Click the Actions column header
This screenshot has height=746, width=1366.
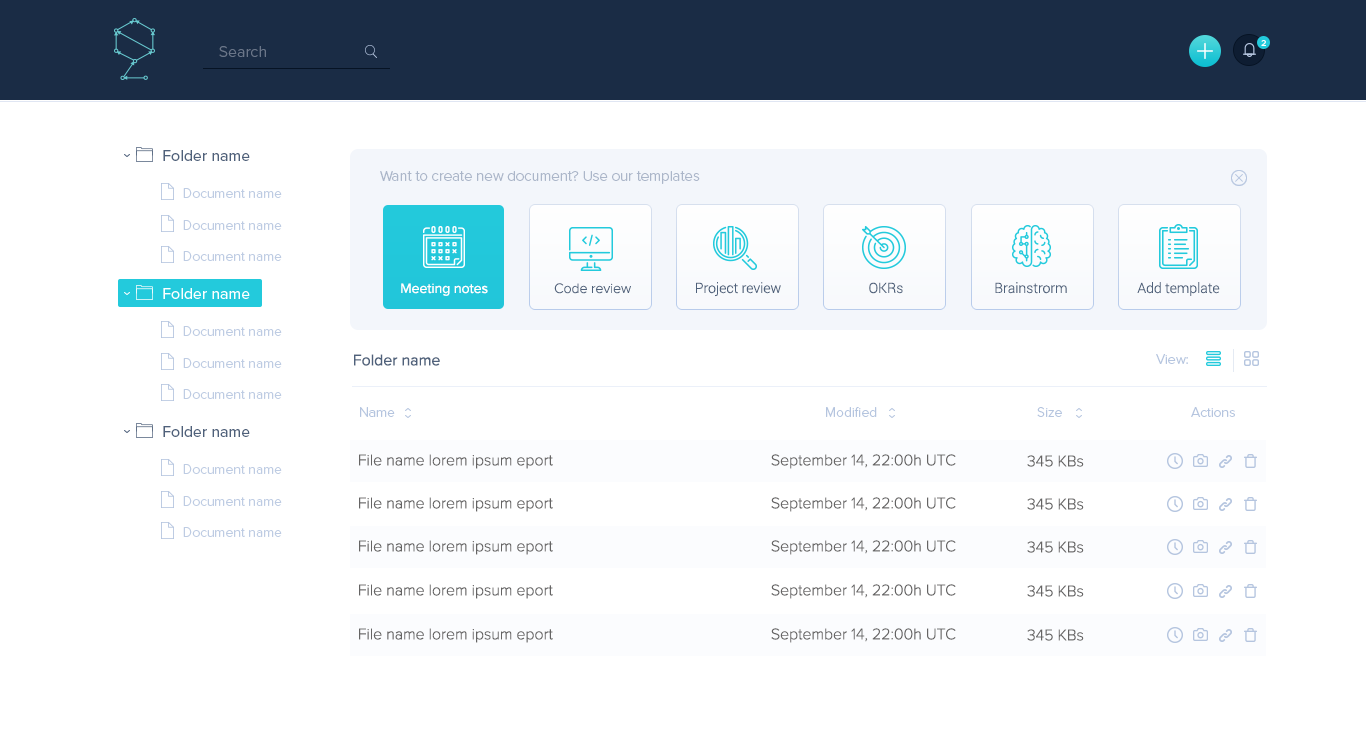click(x=1213, y=413)
